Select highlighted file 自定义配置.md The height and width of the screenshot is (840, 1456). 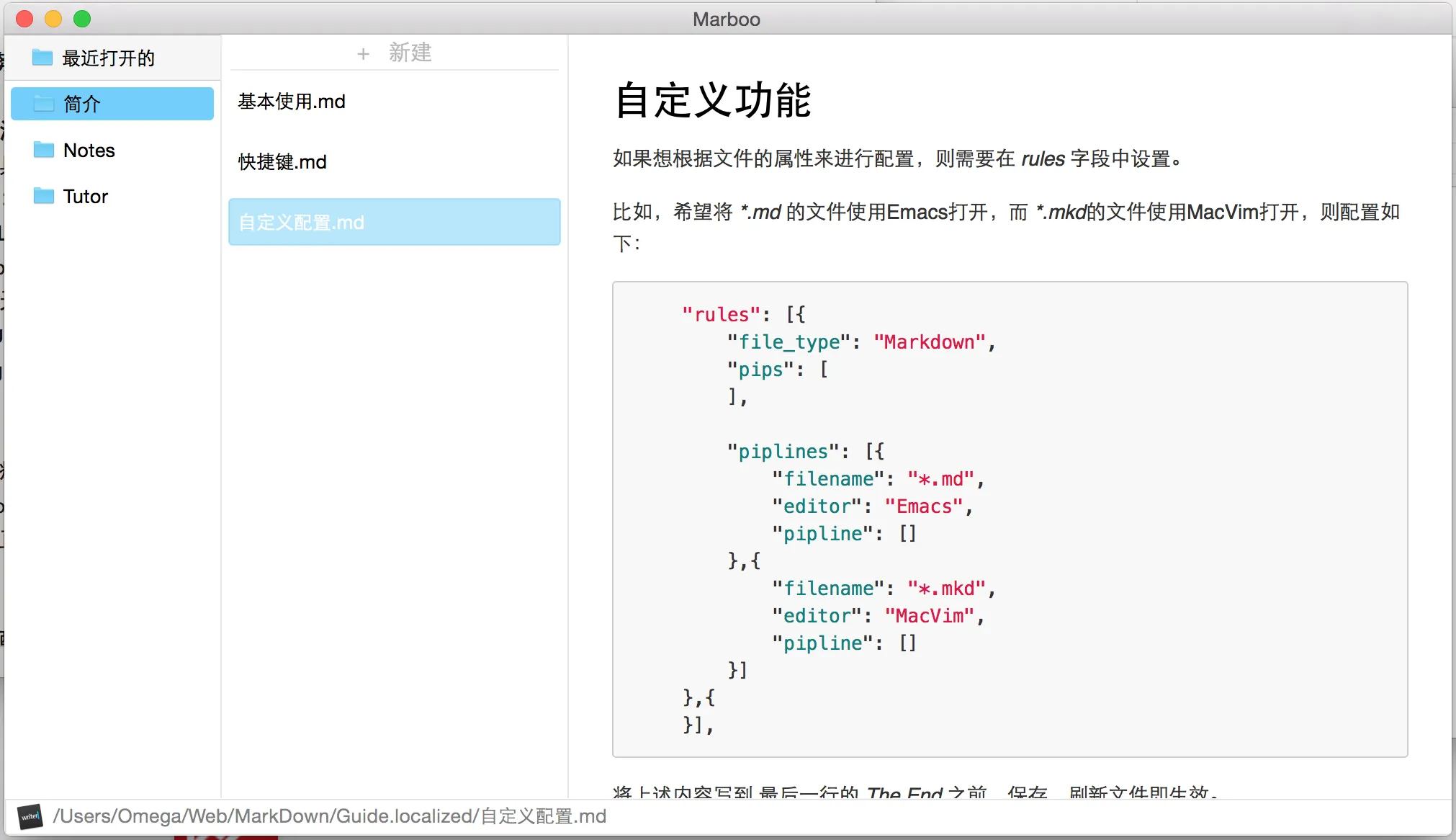[301, 222]
